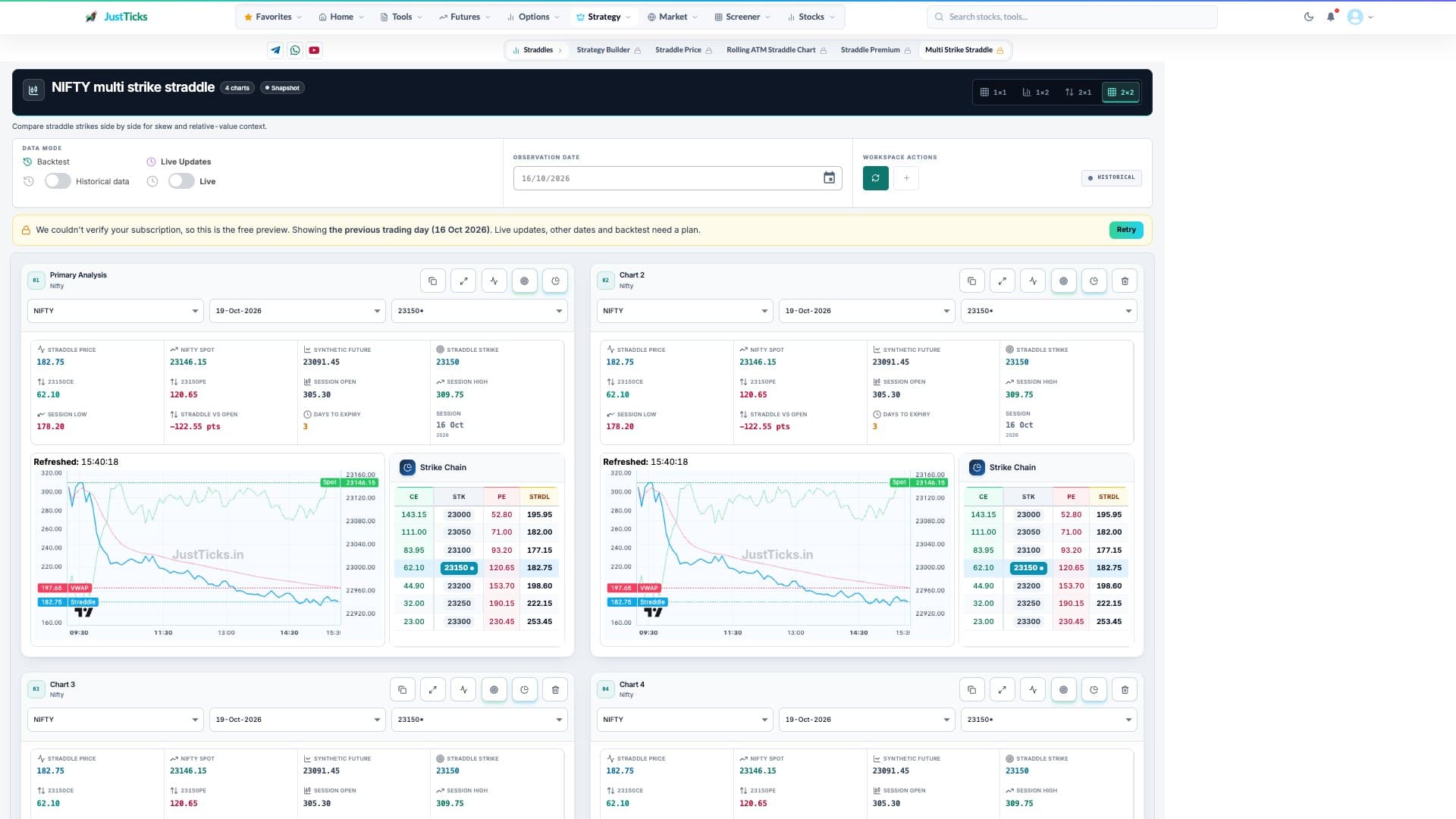Enable the Historical data toggle

58,181
